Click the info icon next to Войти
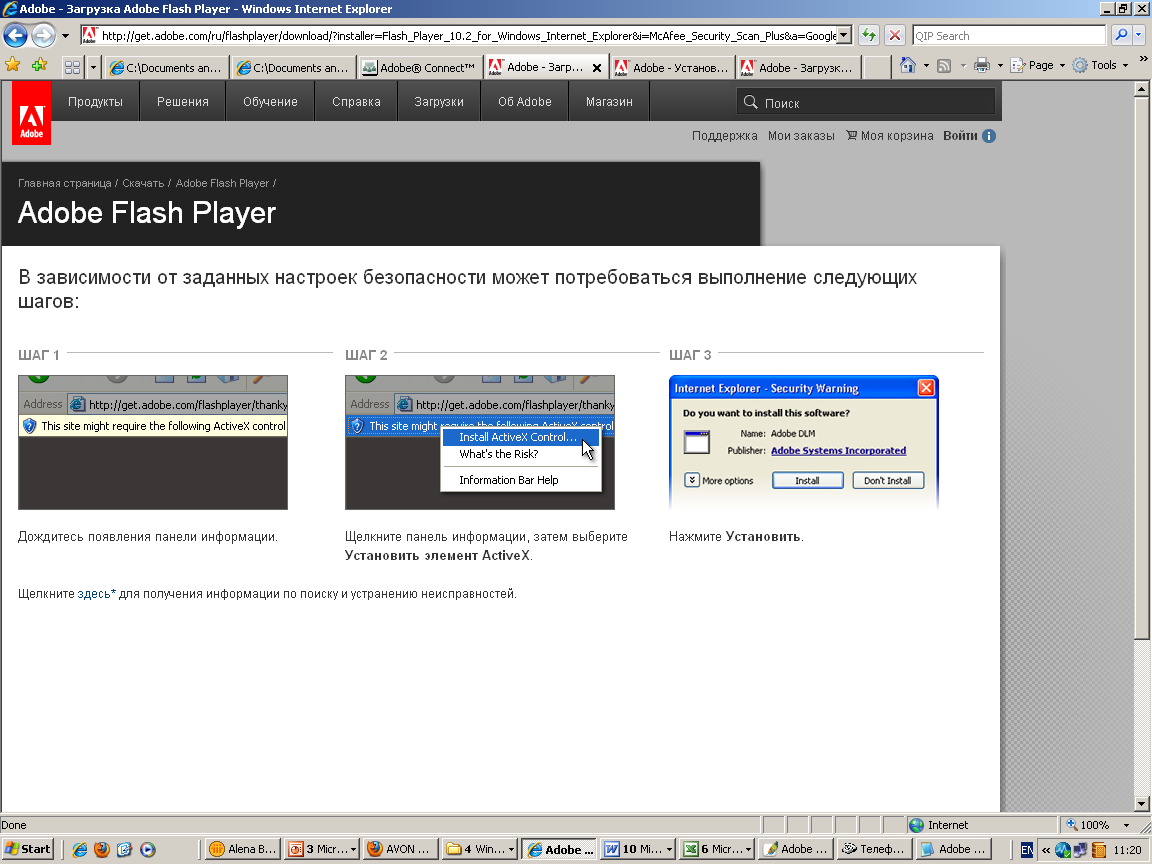This screenshot has width=1152, height=864. (x=989, y=136)
